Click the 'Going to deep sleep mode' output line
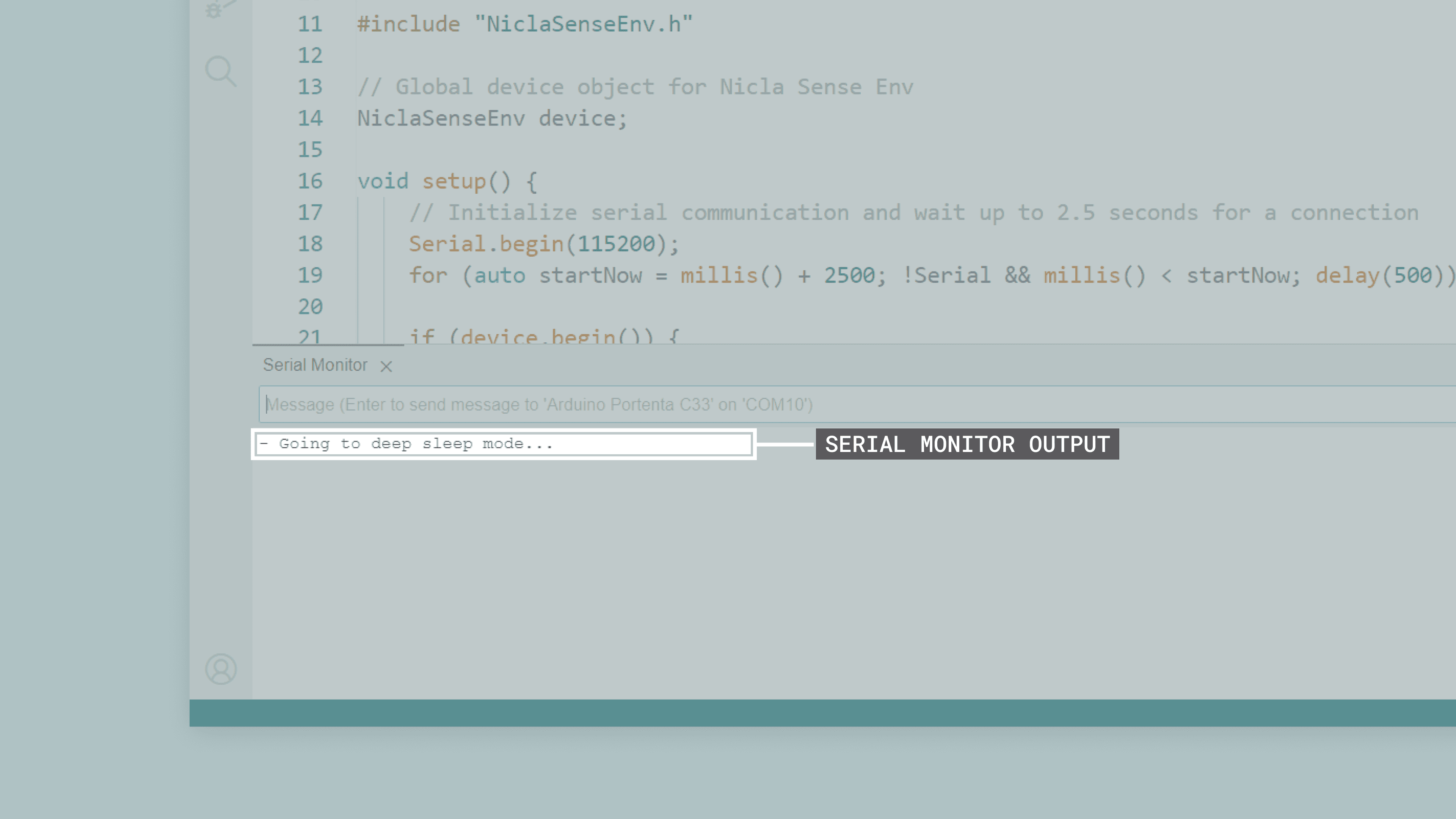Screen dimensions: 1456x819 (x=416, y=444)
